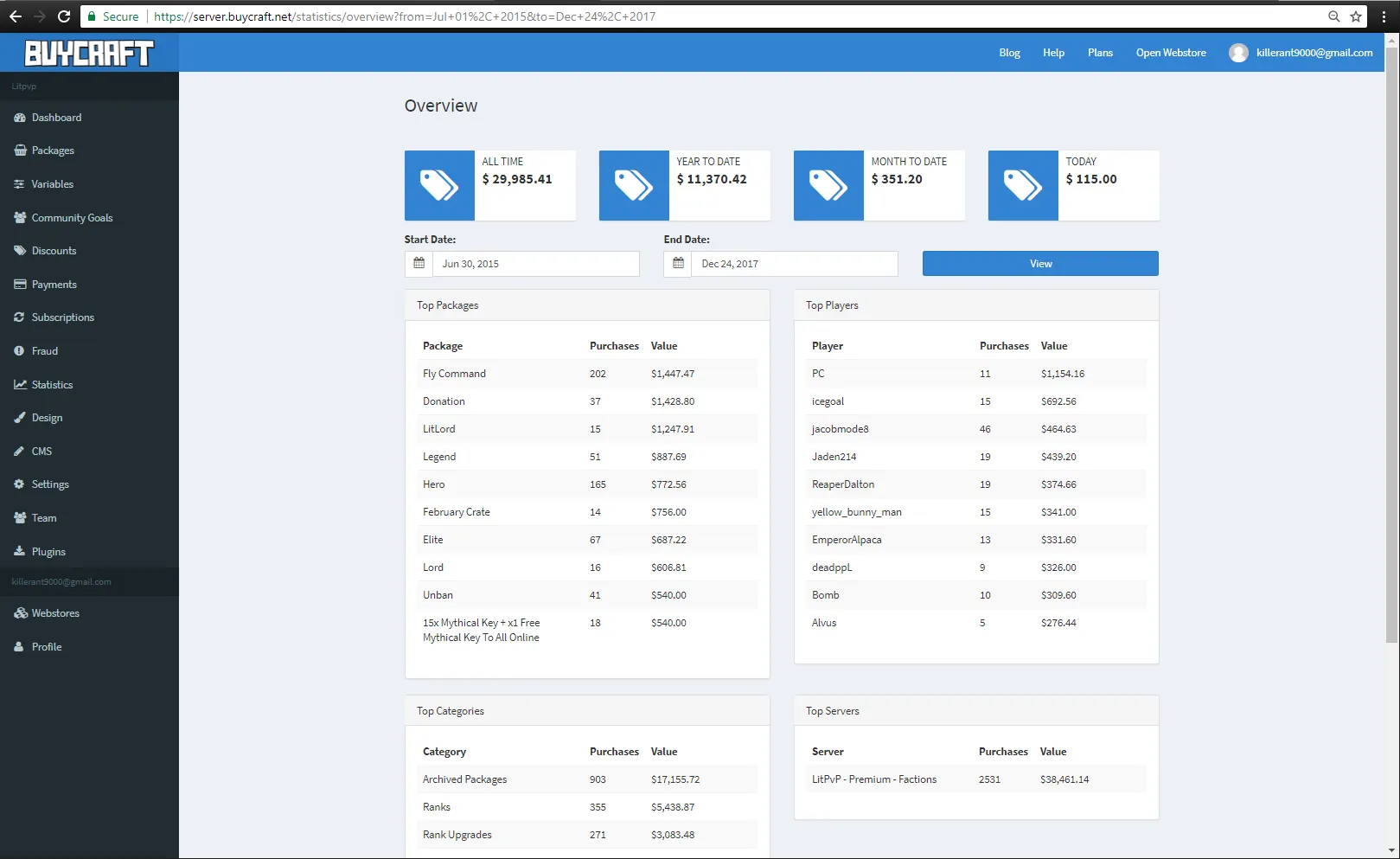Screen dimensions: 1400x859
Task: Click the user avatar icon in header
Action: click(x=1238, y=53)
